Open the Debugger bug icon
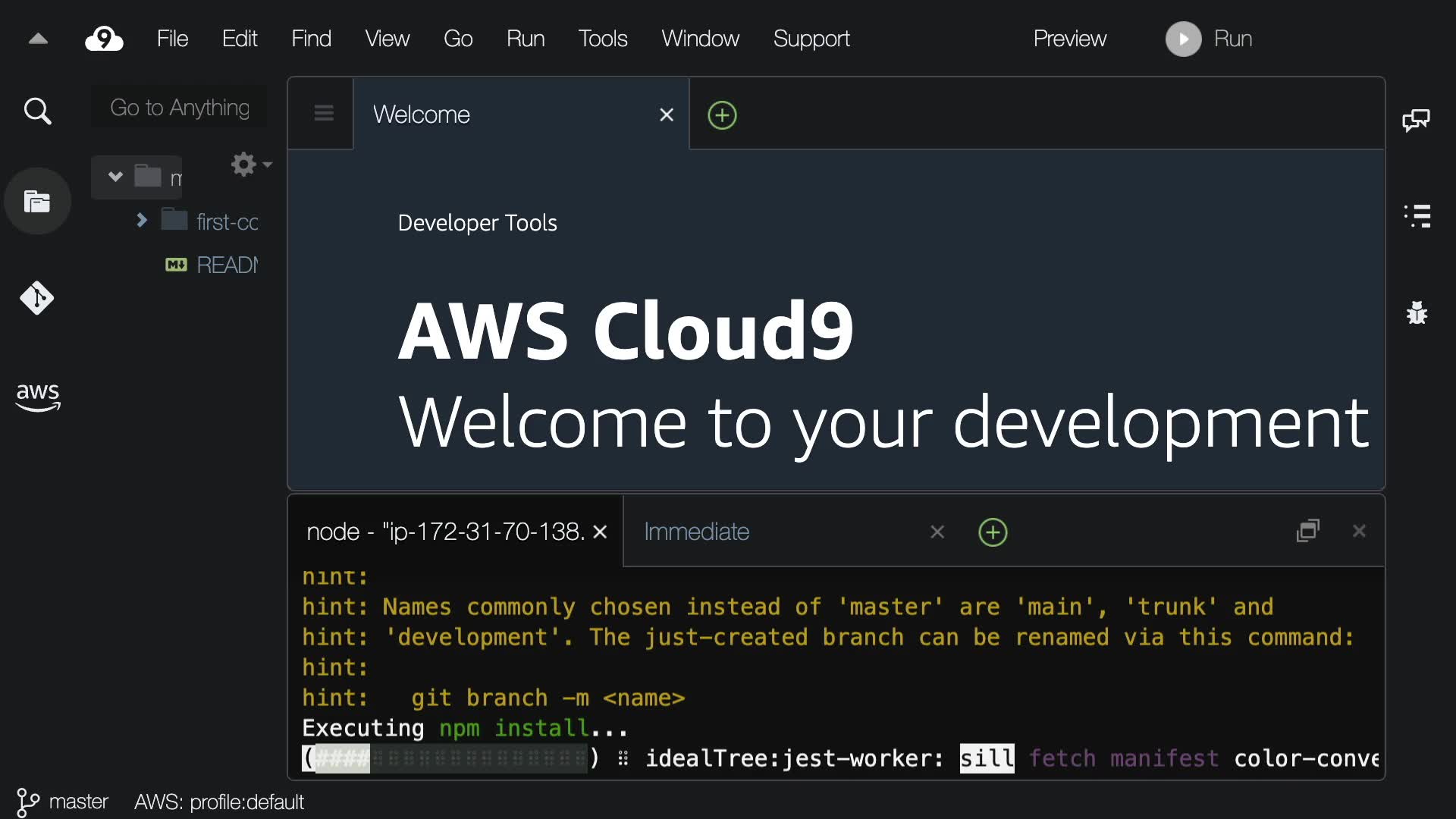This screenshot has width=1456, height=819. (x=1417, y=312)
